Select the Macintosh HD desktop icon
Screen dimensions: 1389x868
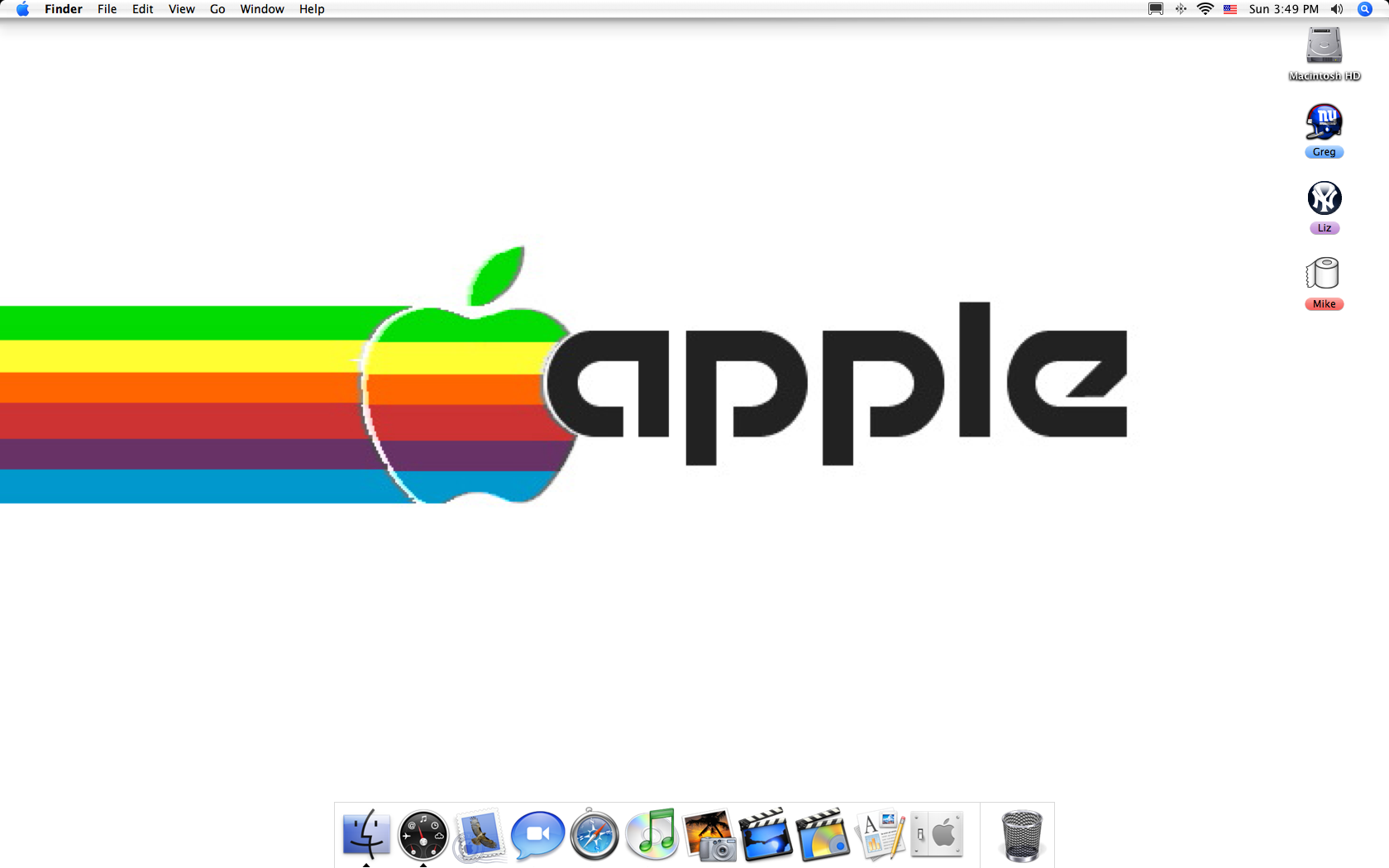[1324, 45]
